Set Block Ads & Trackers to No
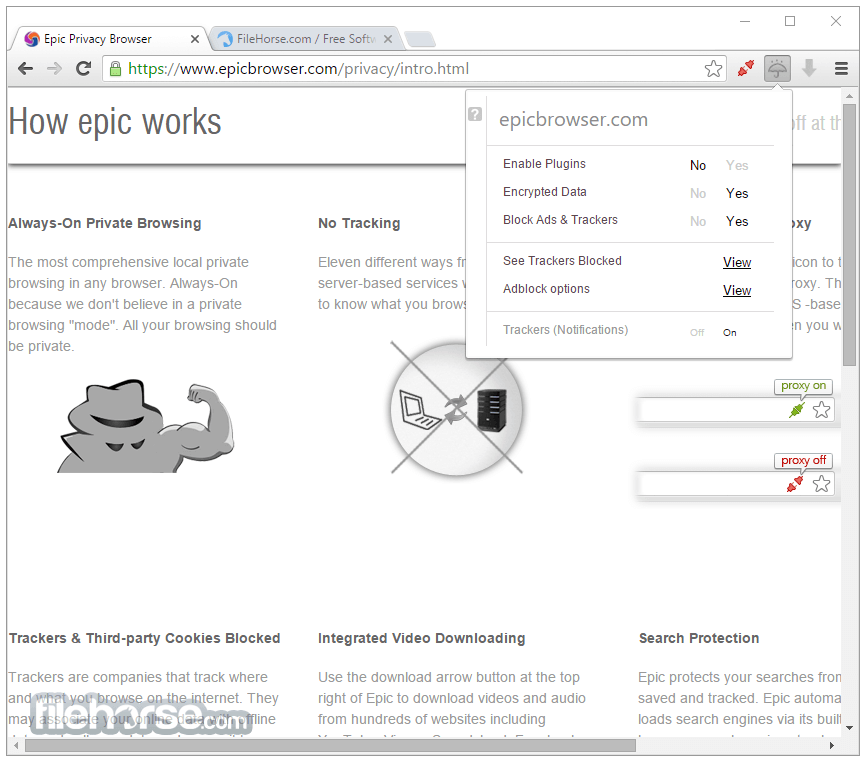The width and height of the screenshot is (867, 765). tap(698, 222)
